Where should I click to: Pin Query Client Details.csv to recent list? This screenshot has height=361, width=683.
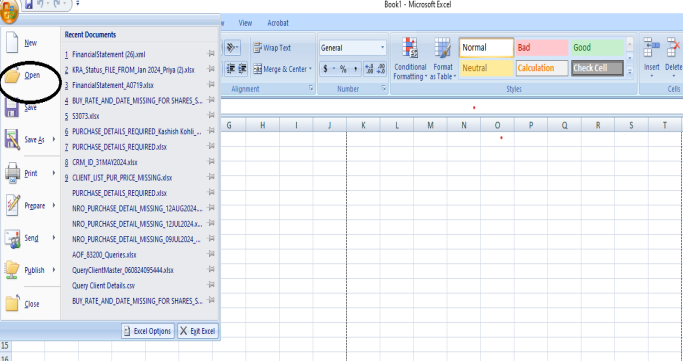[x=211, y=285]
